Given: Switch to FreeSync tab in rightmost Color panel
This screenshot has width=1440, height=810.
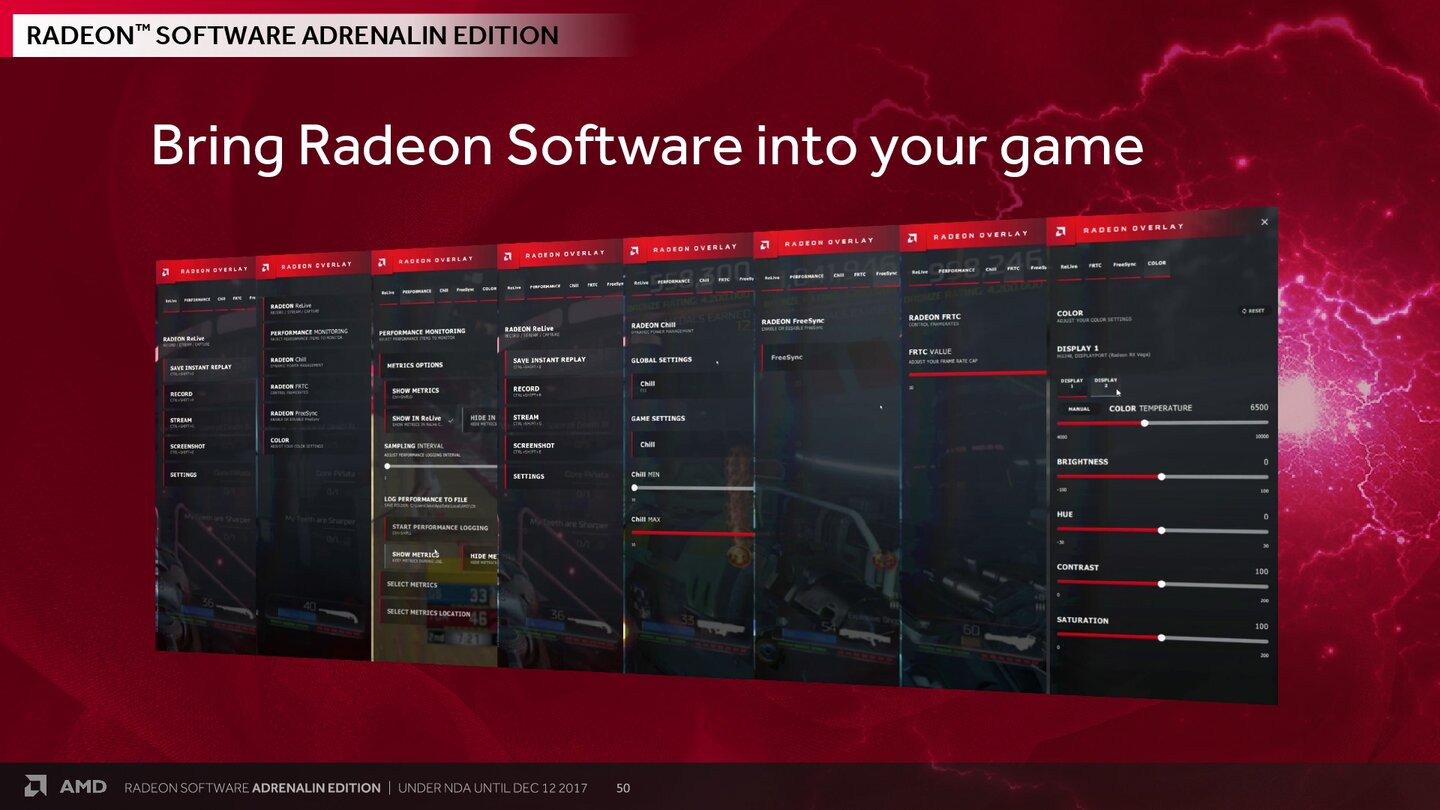Looking at the screenshot, I should (1125, 265).
